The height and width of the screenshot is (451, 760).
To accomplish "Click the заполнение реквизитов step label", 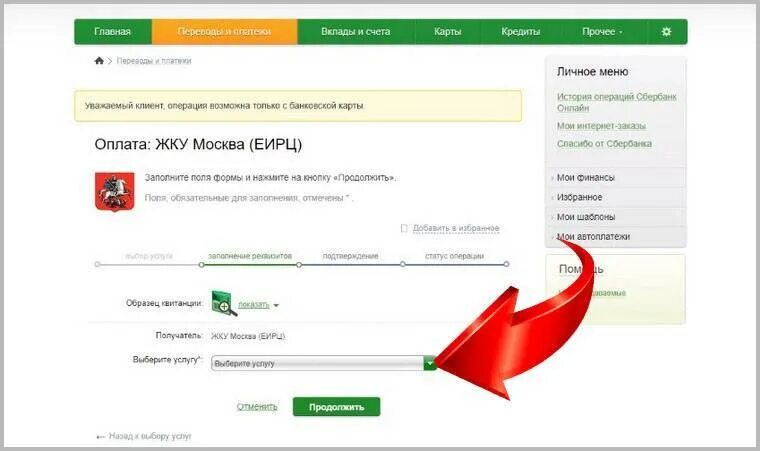I will tap(250, 256).
